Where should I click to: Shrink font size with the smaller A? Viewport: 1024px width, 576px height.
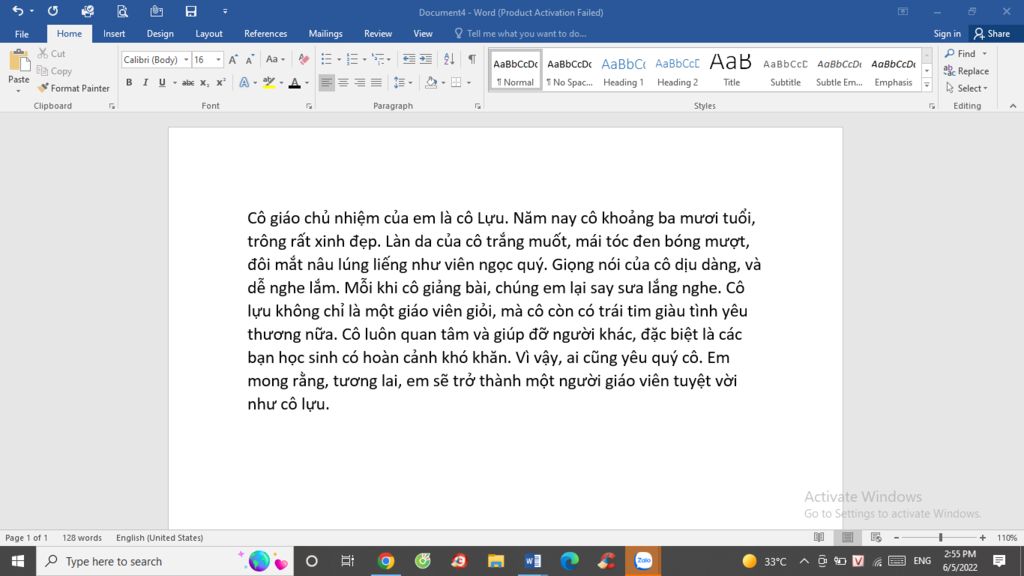point(249,59)
